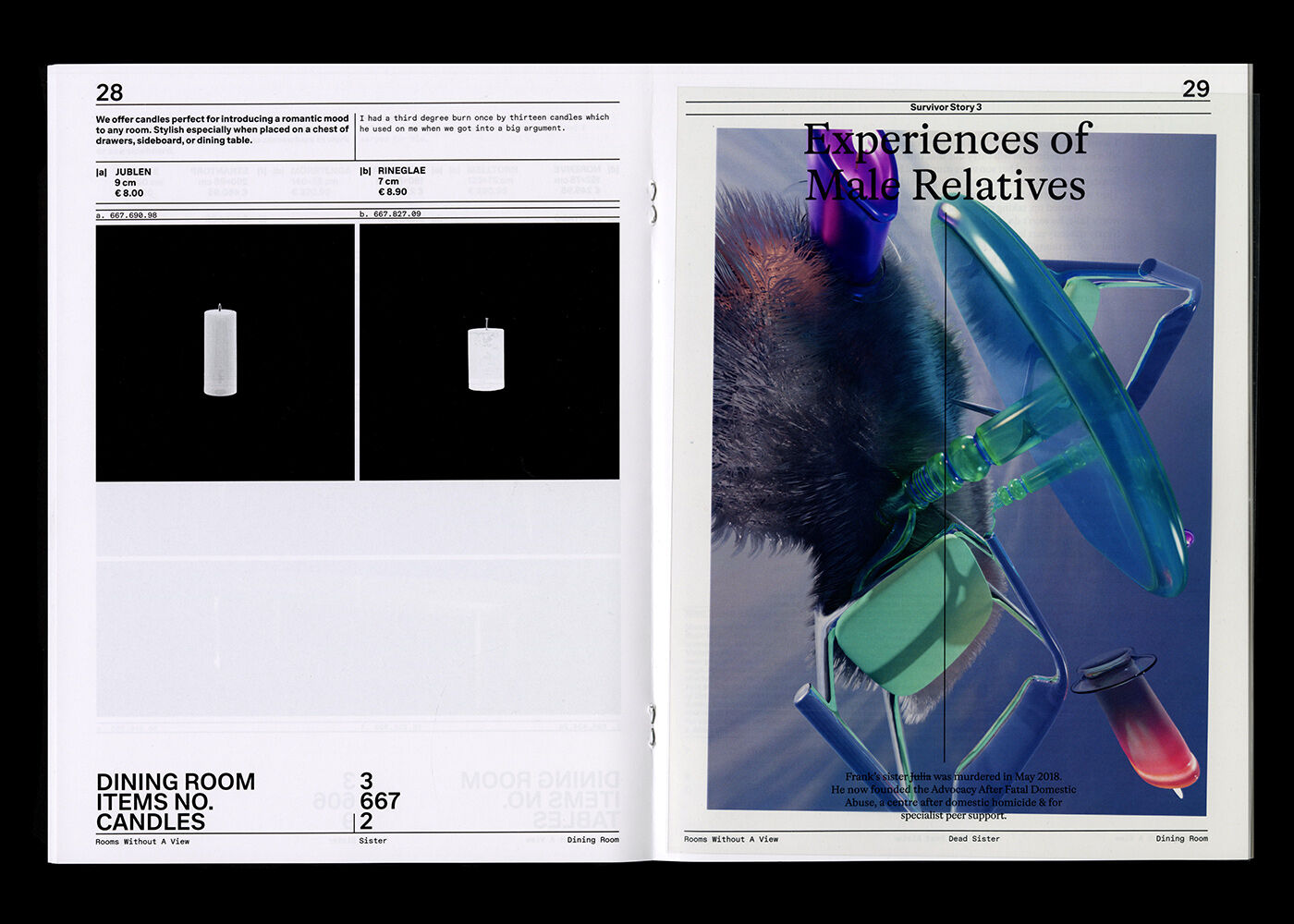The image size is (1294, 924).
Task: Click the ITEMS NO. label
Action: (154, 802)
